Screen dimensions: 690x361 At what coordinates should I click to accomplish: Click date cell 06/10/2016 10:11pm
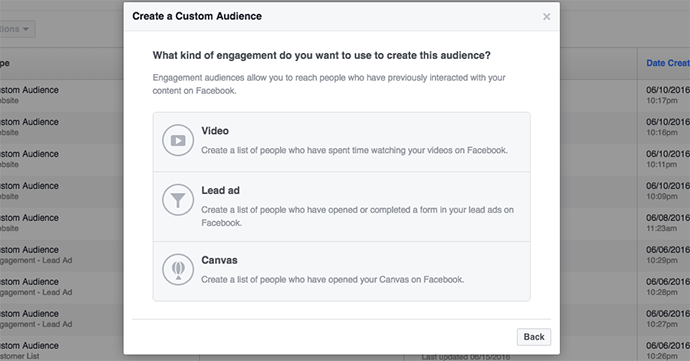point(668,158)
